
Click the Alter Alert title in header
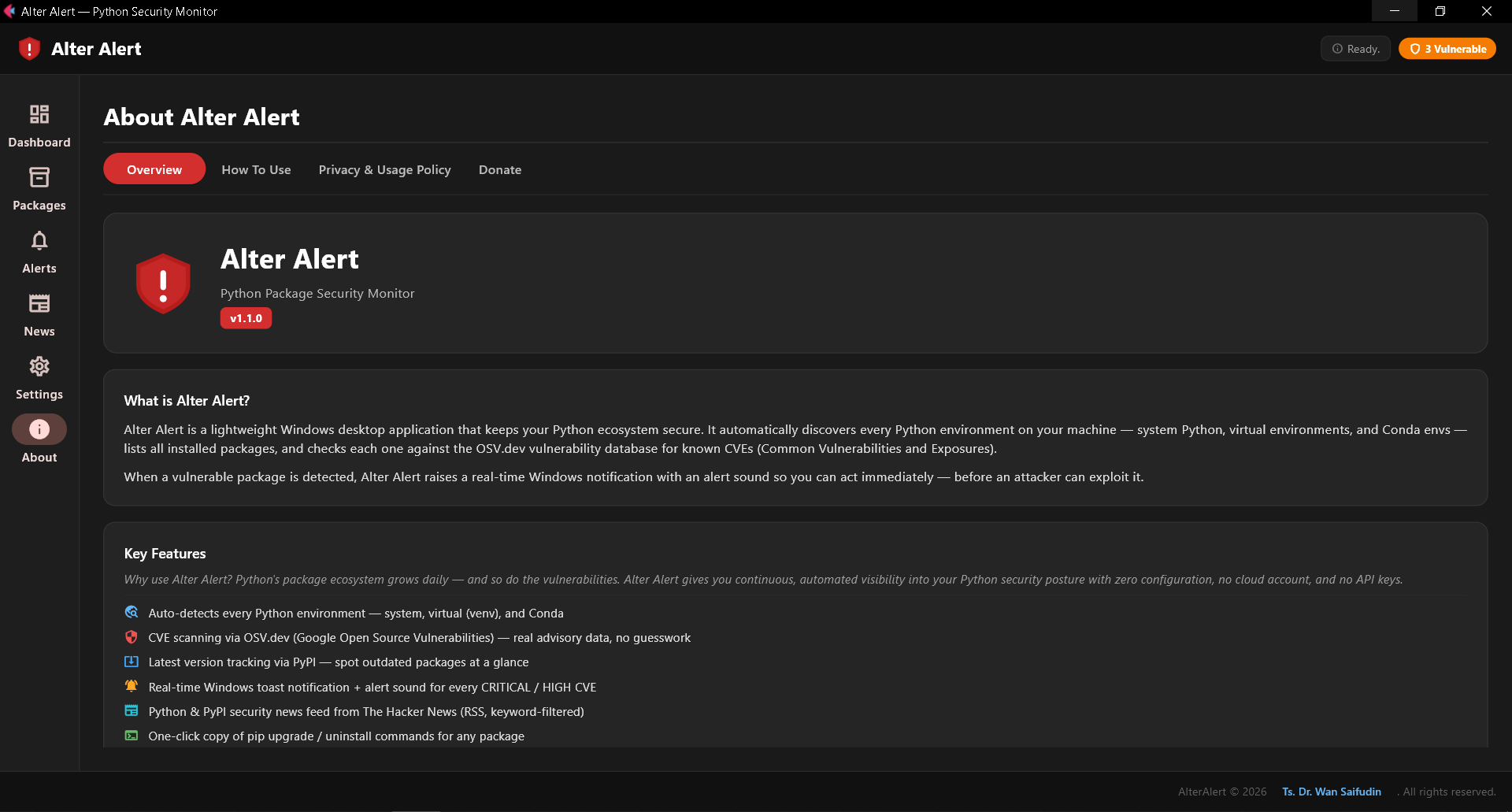96,48
